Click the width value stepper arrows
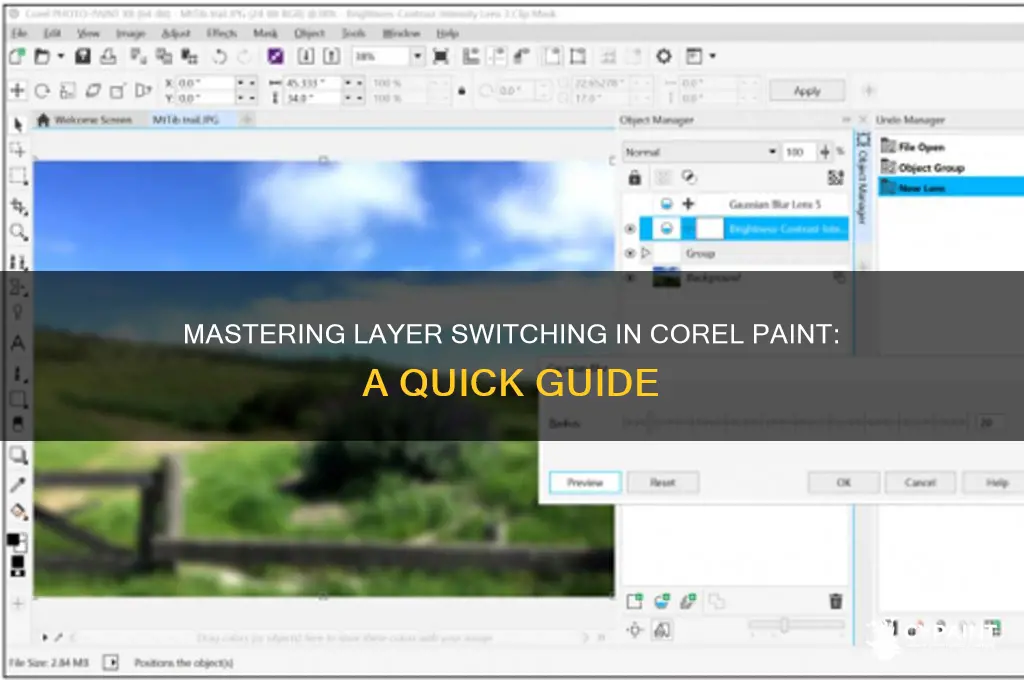Image resolution: width=1024 pixels, height=680 pixels. tap(353, 84)
